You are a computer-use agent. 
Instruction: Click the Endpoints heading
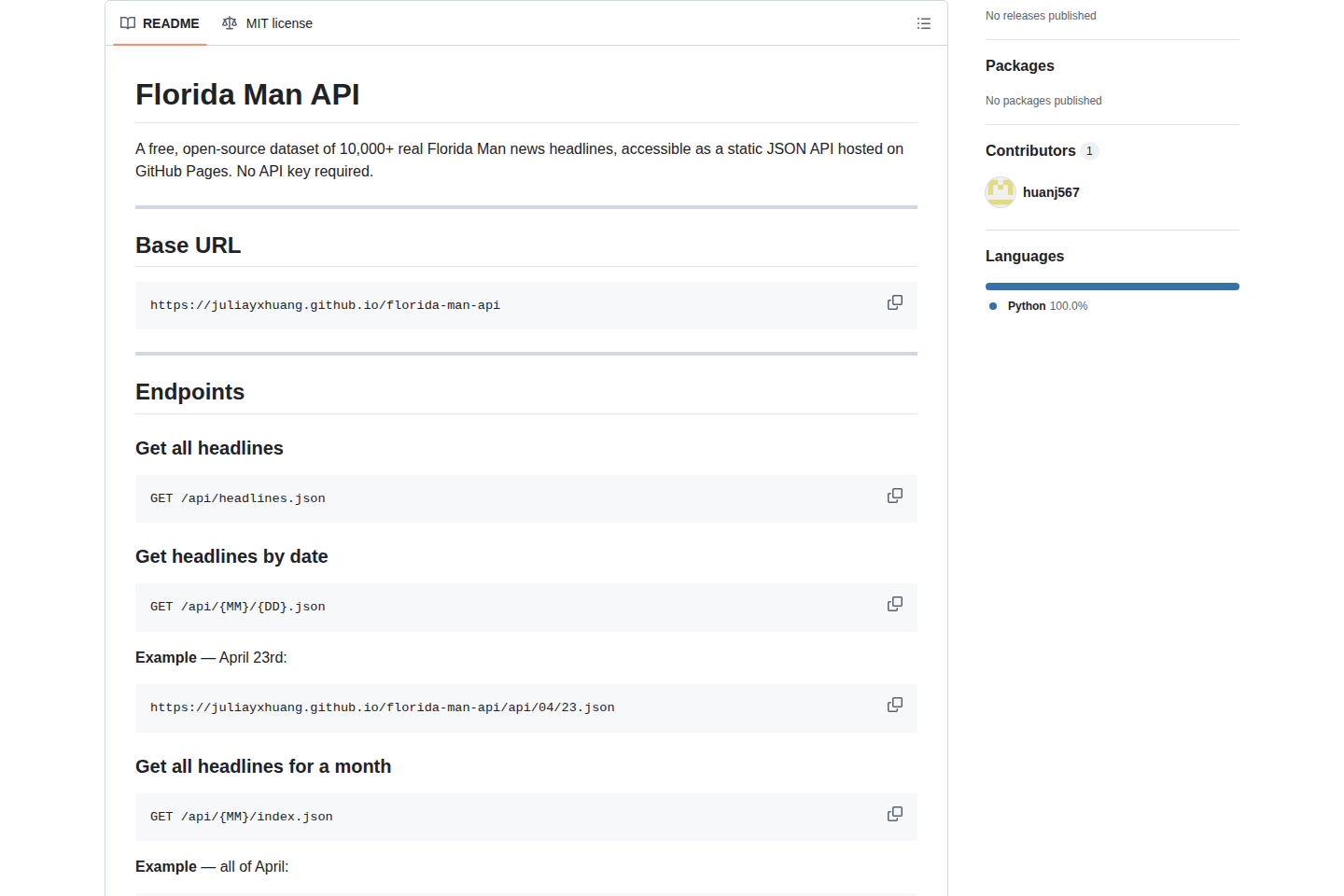coord(189,392)
